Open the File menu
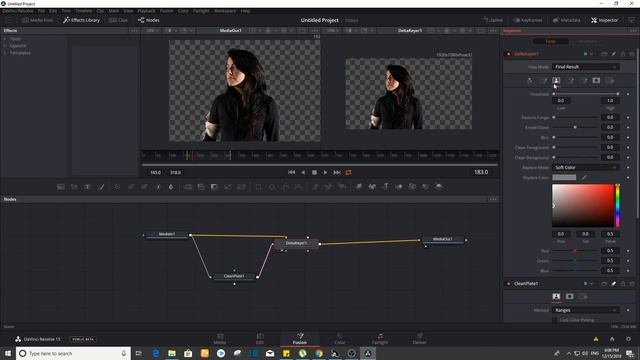 click(41, 11)
